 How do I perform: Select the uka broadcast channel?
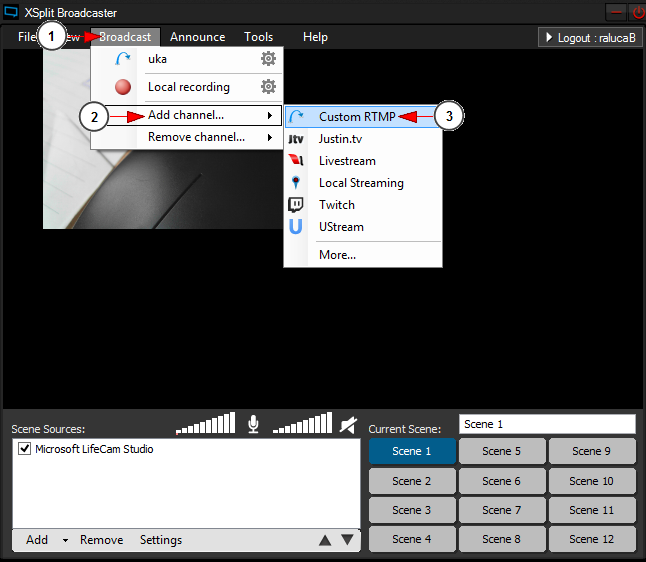(187, 59)
